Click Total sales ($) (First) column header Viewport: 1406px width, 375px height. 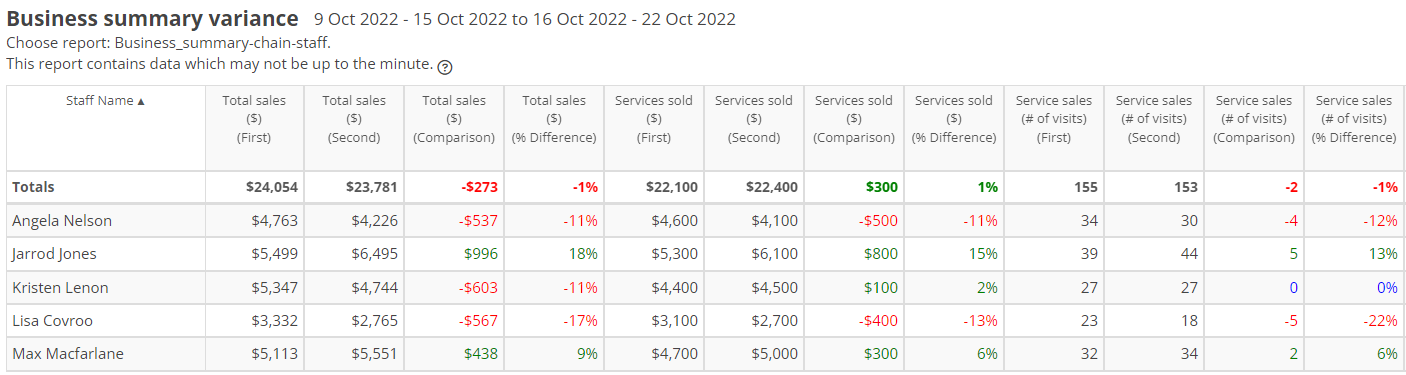[x=254, y=119]
